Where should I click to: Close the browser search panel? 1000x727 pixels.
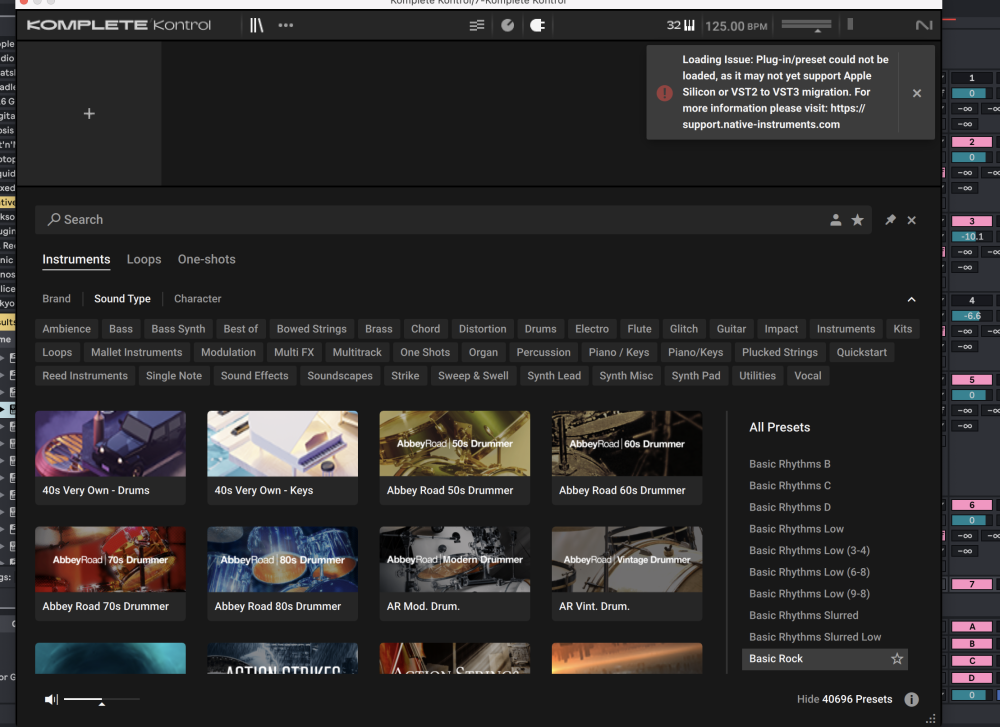click(912, 220)
